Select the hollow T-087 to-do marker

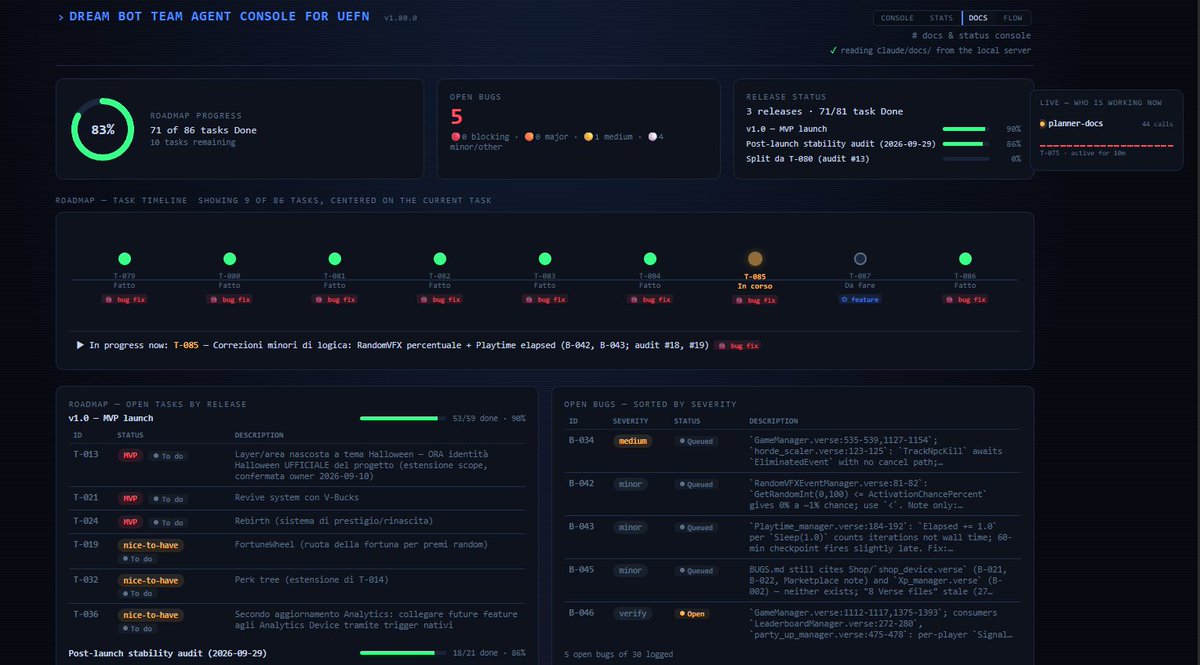tap(860, 259)
